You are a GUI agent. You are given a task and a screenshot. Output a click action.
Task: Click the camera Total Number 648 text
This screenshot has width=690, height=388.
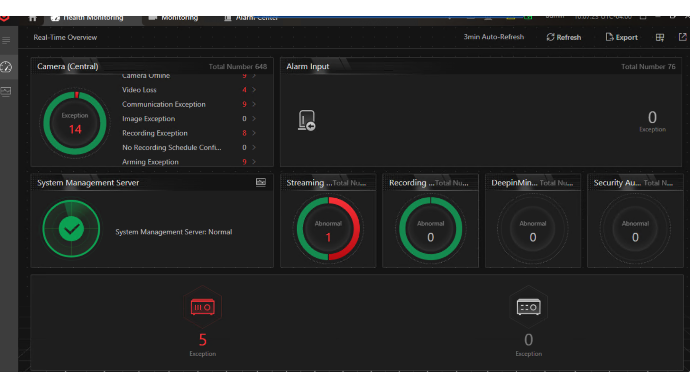[238, 66]
